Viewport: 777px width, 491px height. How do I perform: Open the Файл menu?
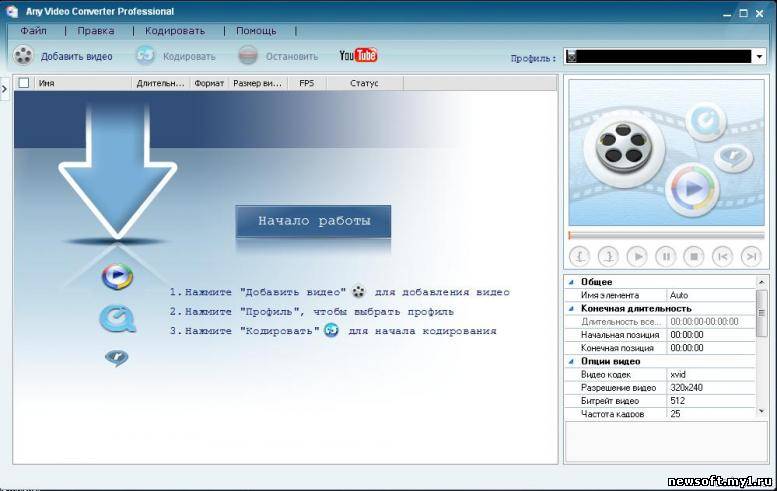pos(34,31)
